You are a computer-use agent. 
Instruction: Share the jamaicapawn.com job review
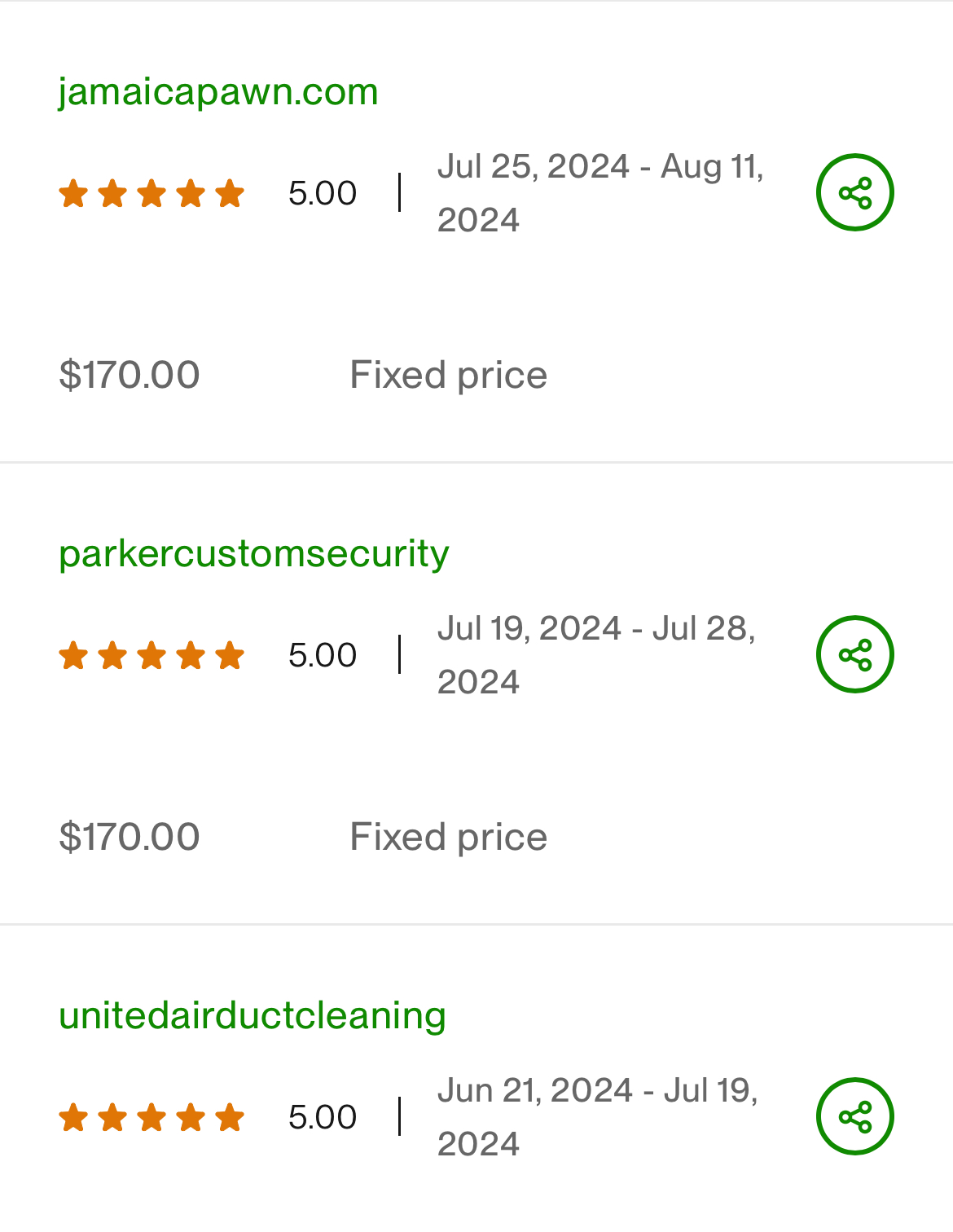coord(855,192)
